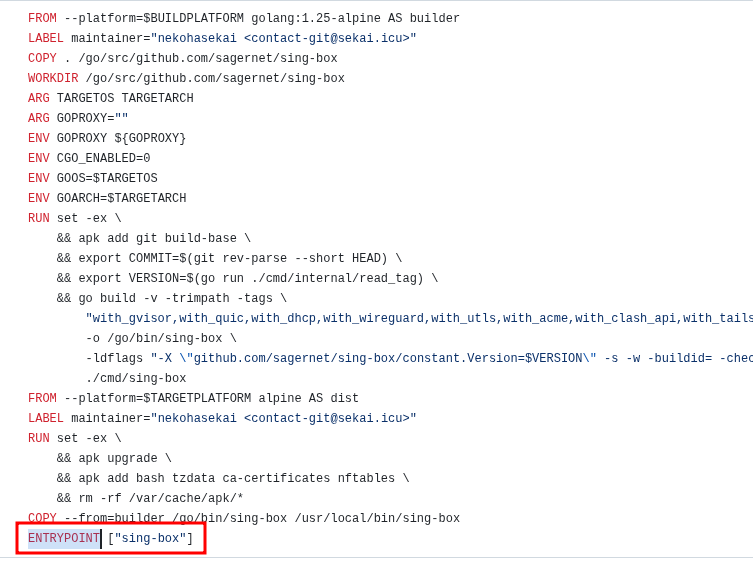Click the apk add git build-base line
Image resolution: width=753 pixels, height=568 pixels.
pyautogui.click(x=153, y=239)
